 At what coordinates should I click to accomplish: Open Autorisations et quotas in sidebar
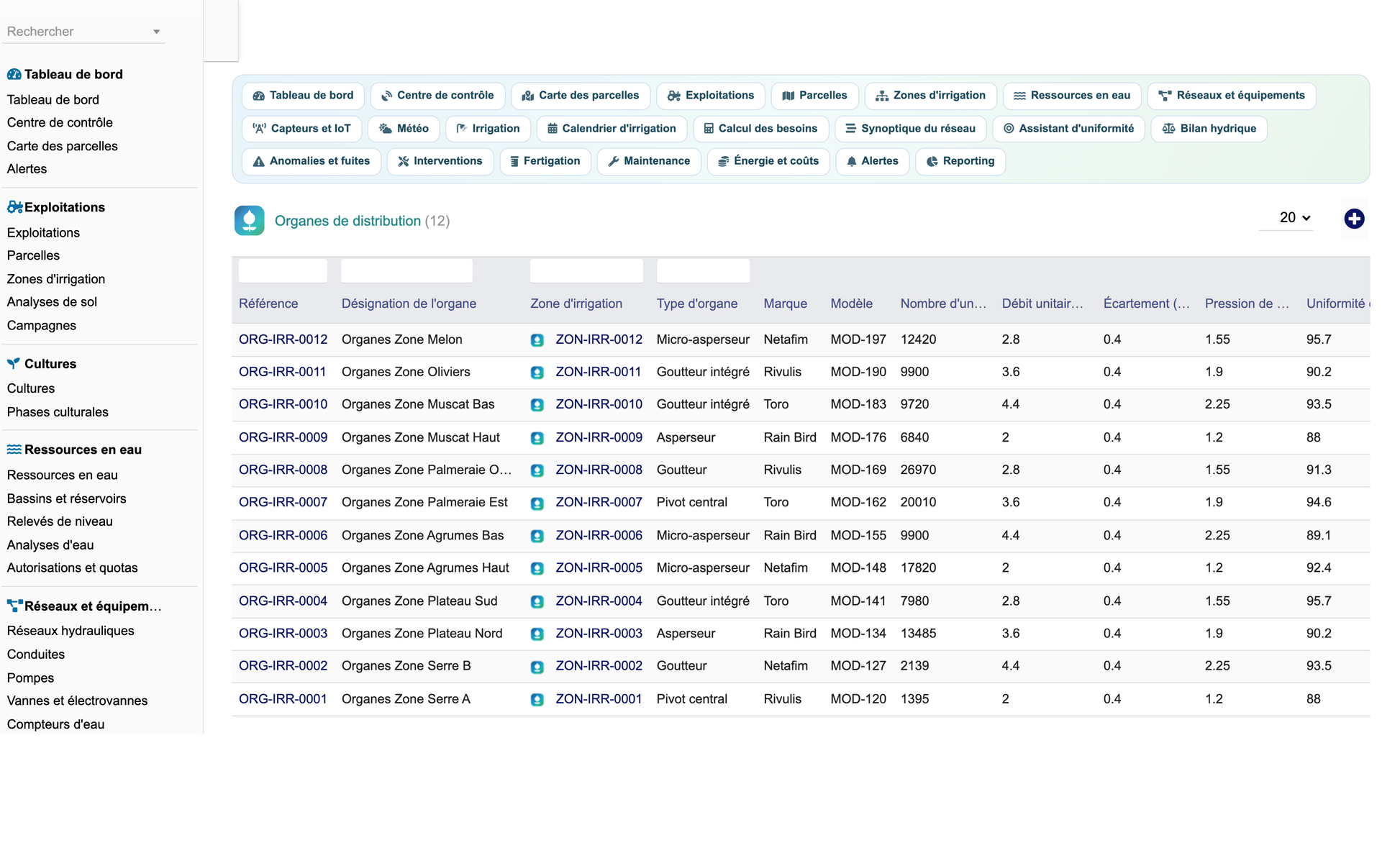click(x=72, y=568)
